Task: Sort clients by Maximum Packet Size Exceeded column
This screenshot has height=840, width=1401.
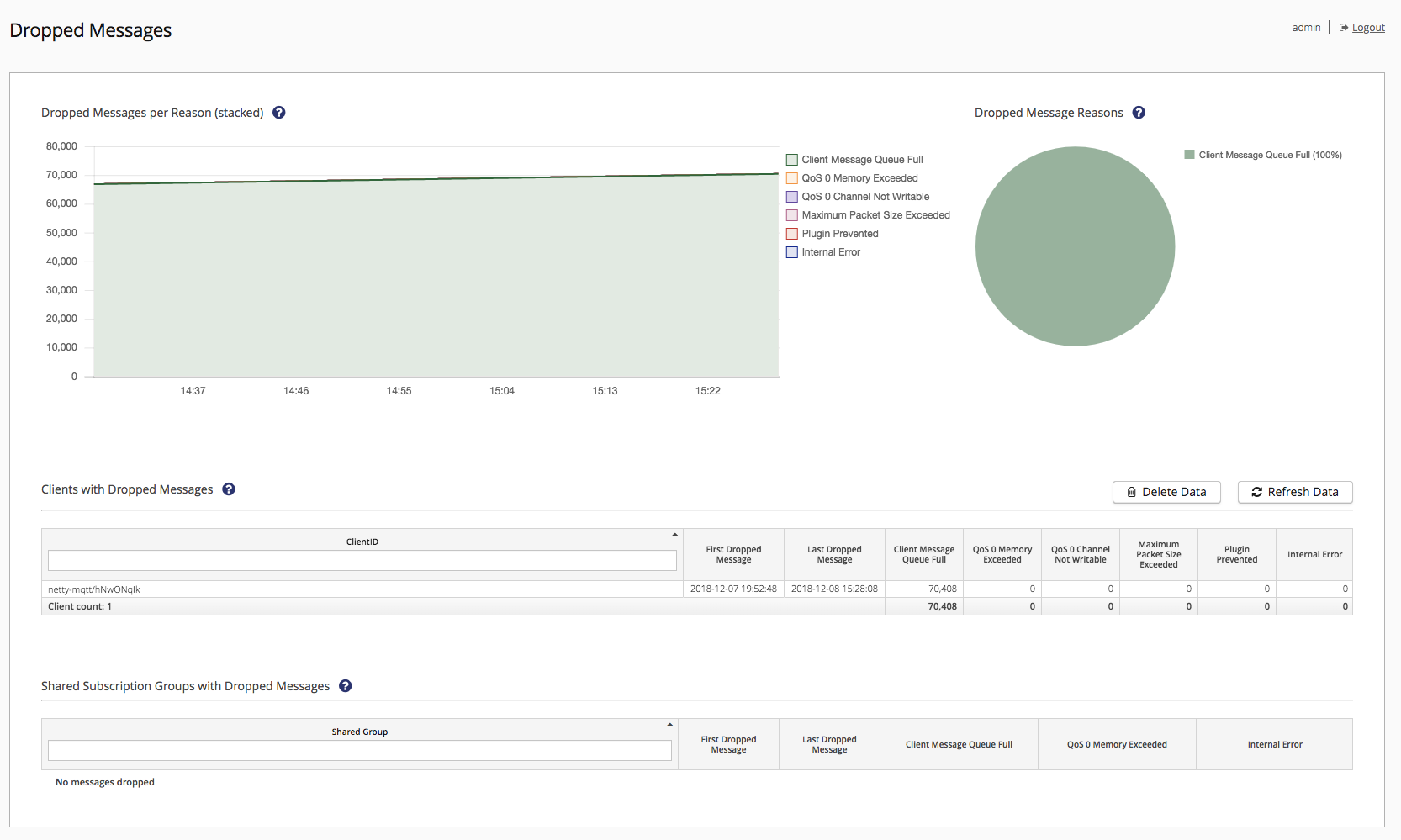Action: tap(1159, 555)
